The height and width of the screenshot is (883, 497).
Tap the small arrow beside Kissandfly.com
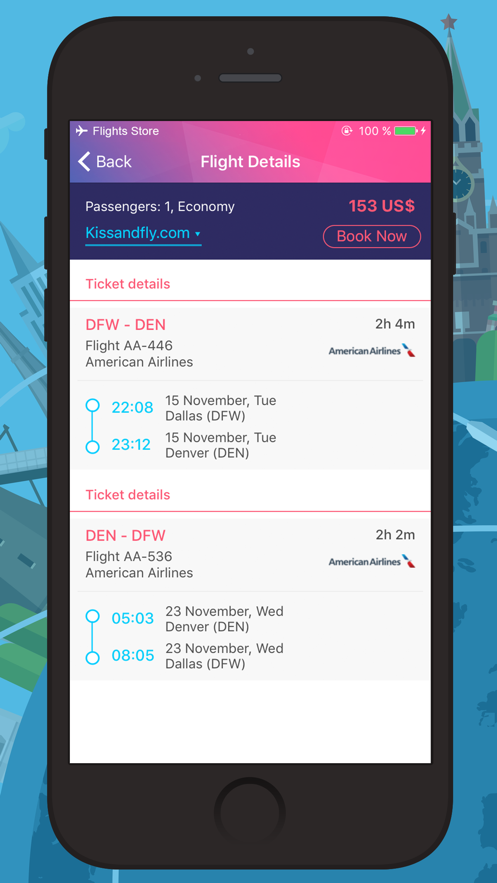[198, 234]
